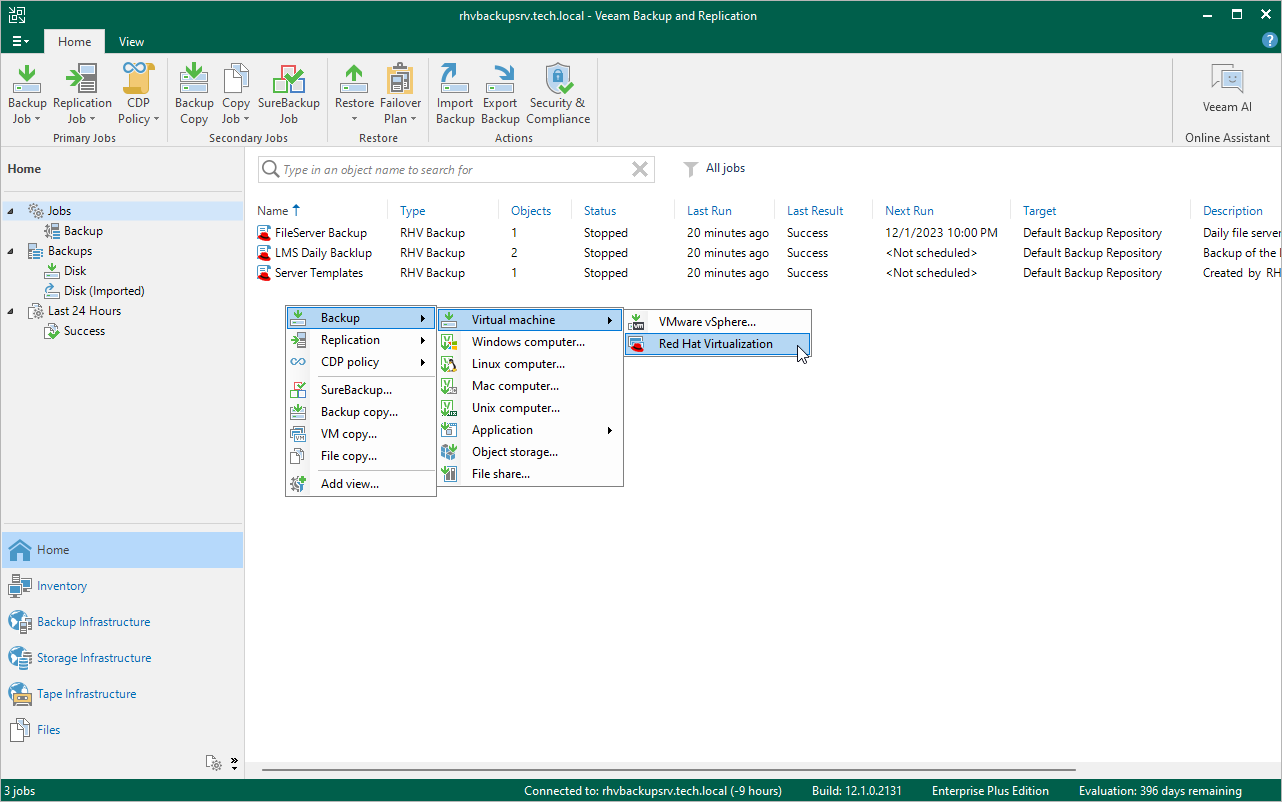Click the Virtual machine menu item
This screenshot has width=1282, height=802.
click(x=530, y=320)
